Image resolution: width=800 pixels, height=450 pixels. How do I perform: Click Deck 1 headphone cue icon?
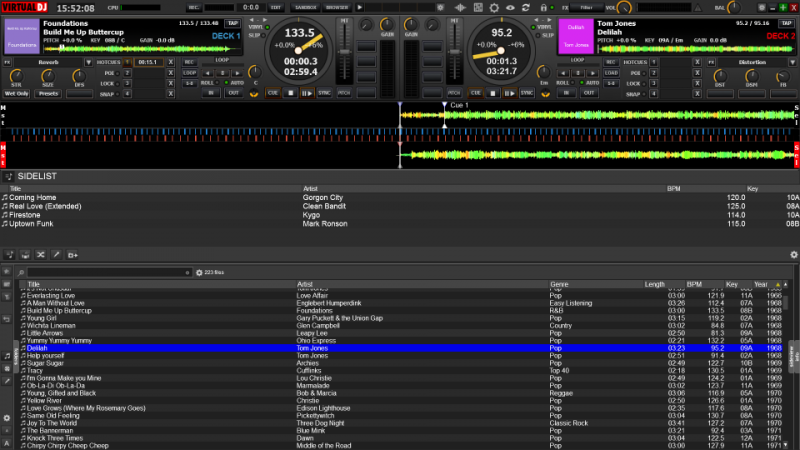pos(254,94)
